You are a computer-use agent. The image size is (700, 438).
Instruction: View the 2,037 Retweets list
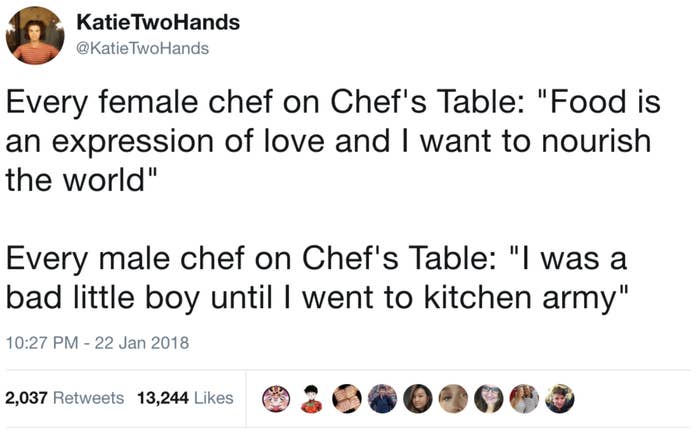65,398
